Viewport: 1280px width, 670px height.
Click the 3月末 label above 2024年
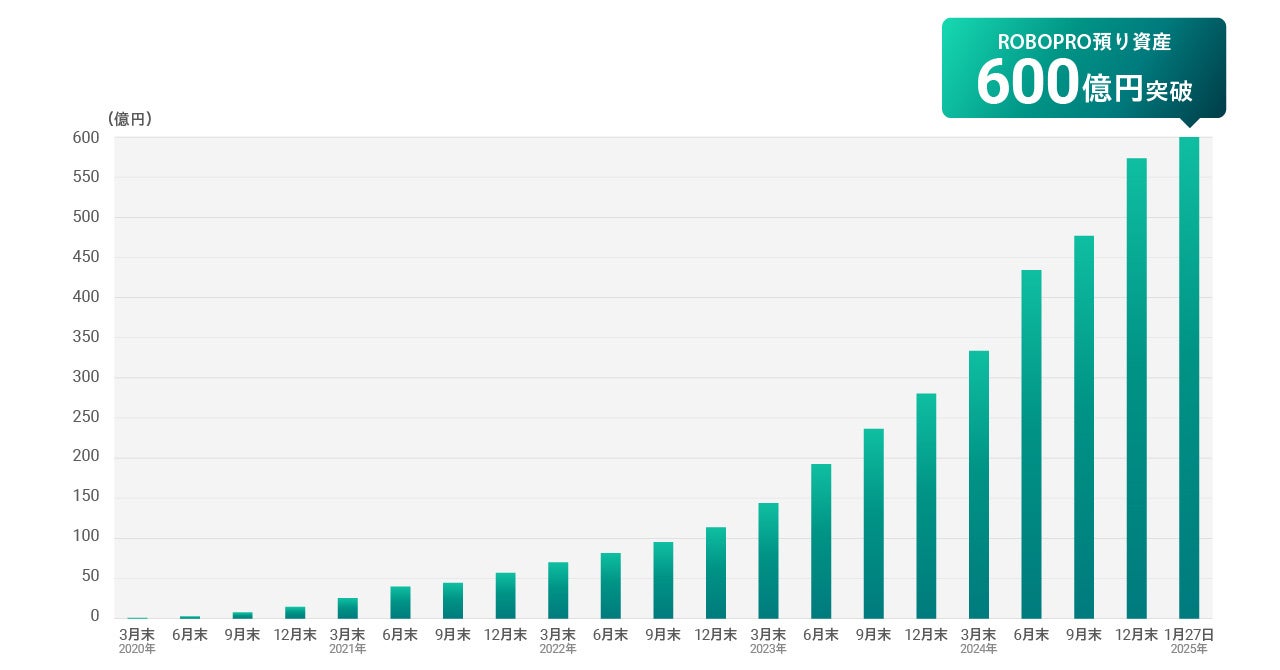pyautogui.click(x=978, y=634)
